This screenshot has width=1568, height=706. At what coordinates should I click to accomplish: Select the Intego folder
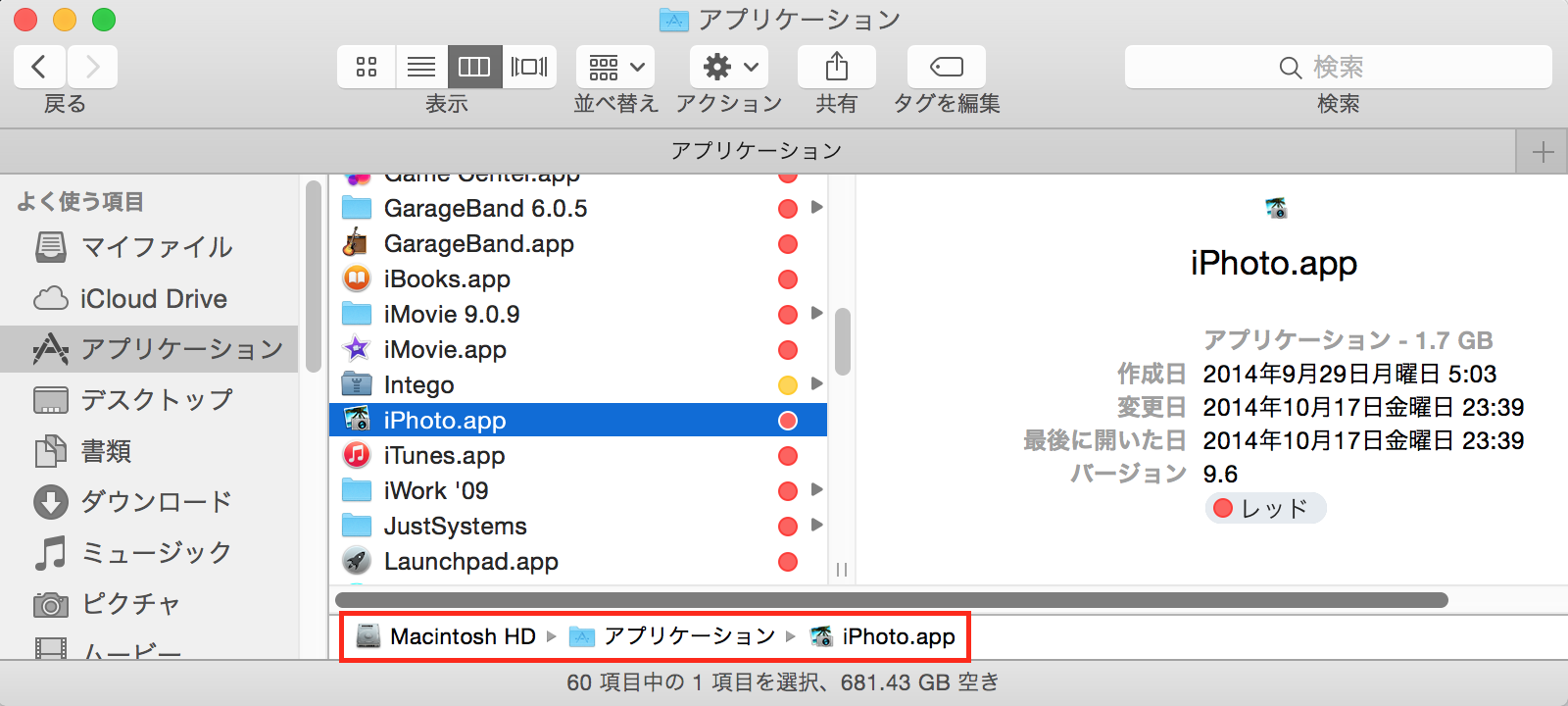point(578,384)
